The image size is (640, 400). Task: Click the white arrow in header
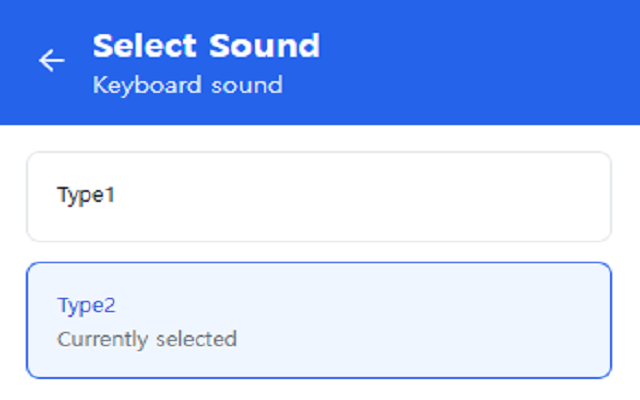51,61
